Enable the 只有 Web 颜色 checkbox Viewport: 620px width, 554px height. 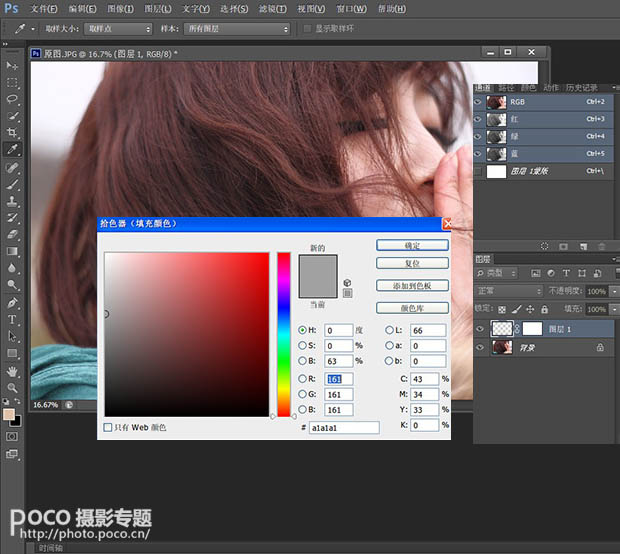click(109, 427)
